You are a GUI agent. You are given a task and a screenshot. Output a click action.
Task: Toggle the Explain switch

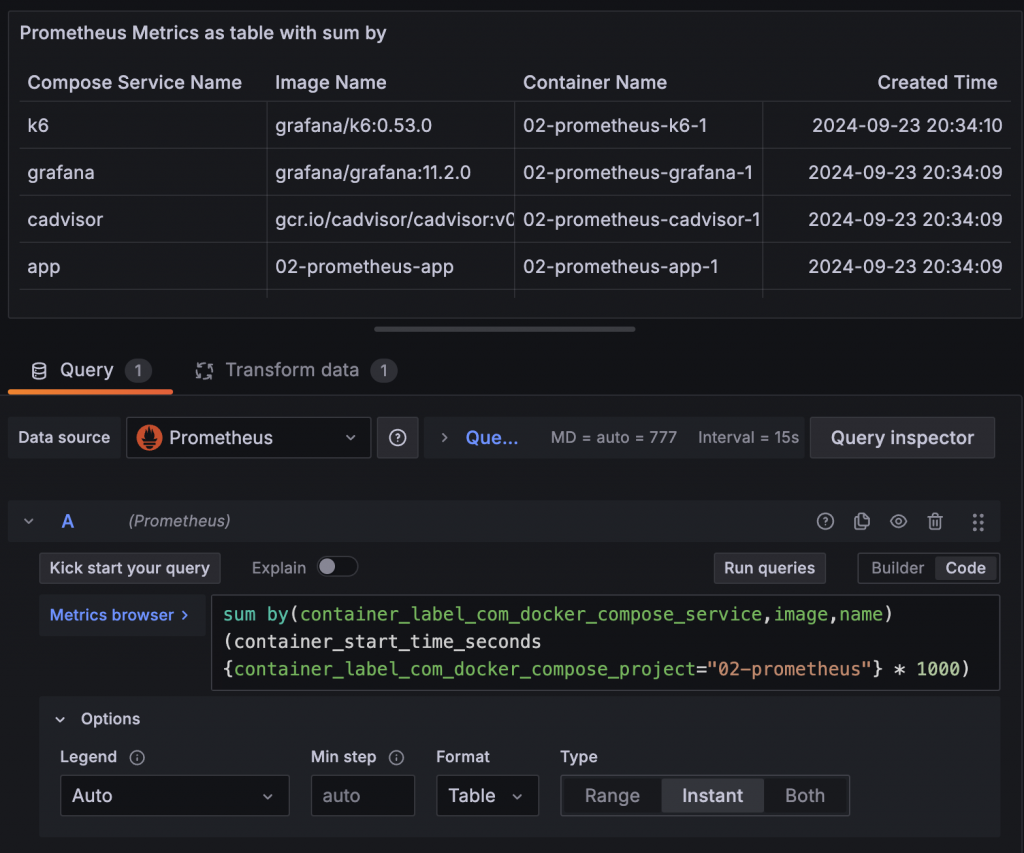coord(337,567)
